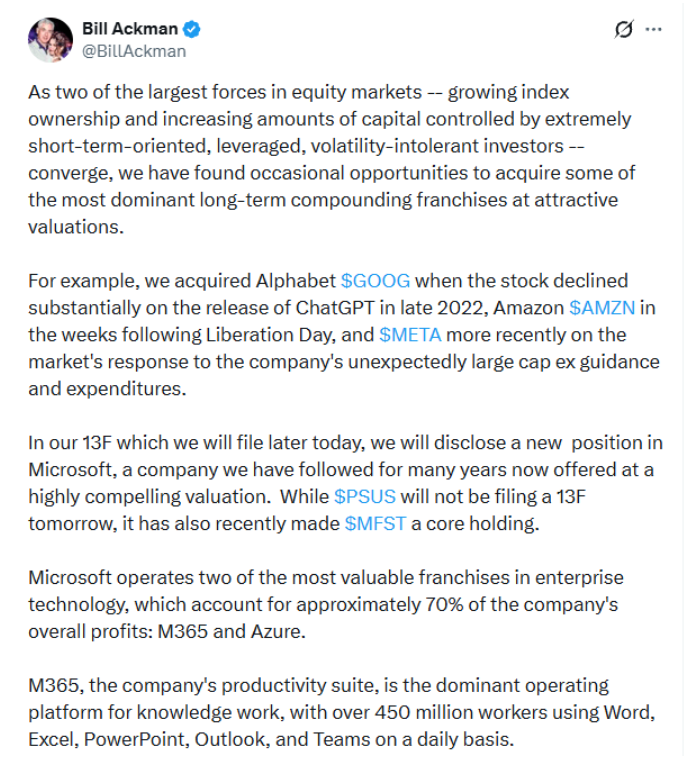
Task: Click the paragraph starting 'For example, we acquired'
Action: [344, 335]
